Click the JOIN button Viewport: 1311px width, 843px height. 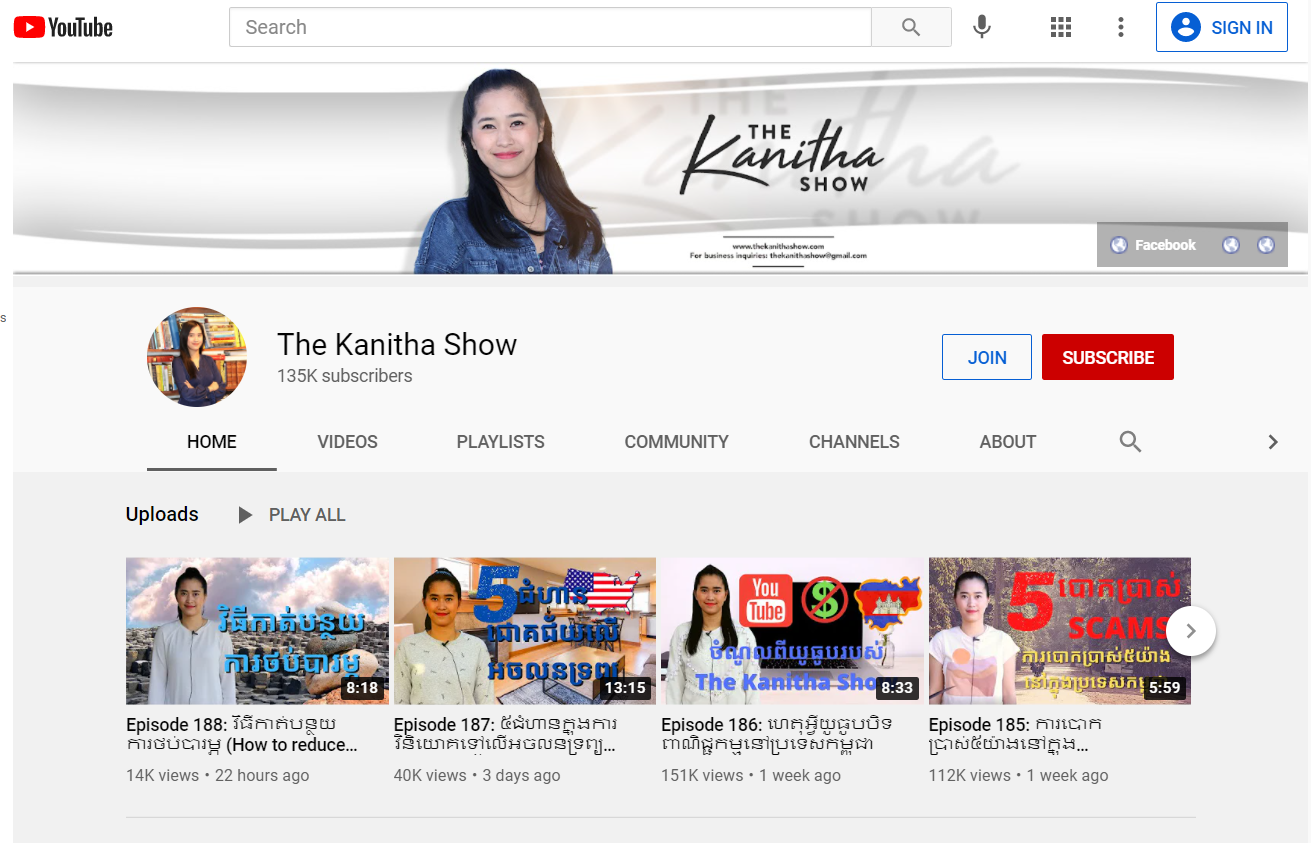coord(986,357)
